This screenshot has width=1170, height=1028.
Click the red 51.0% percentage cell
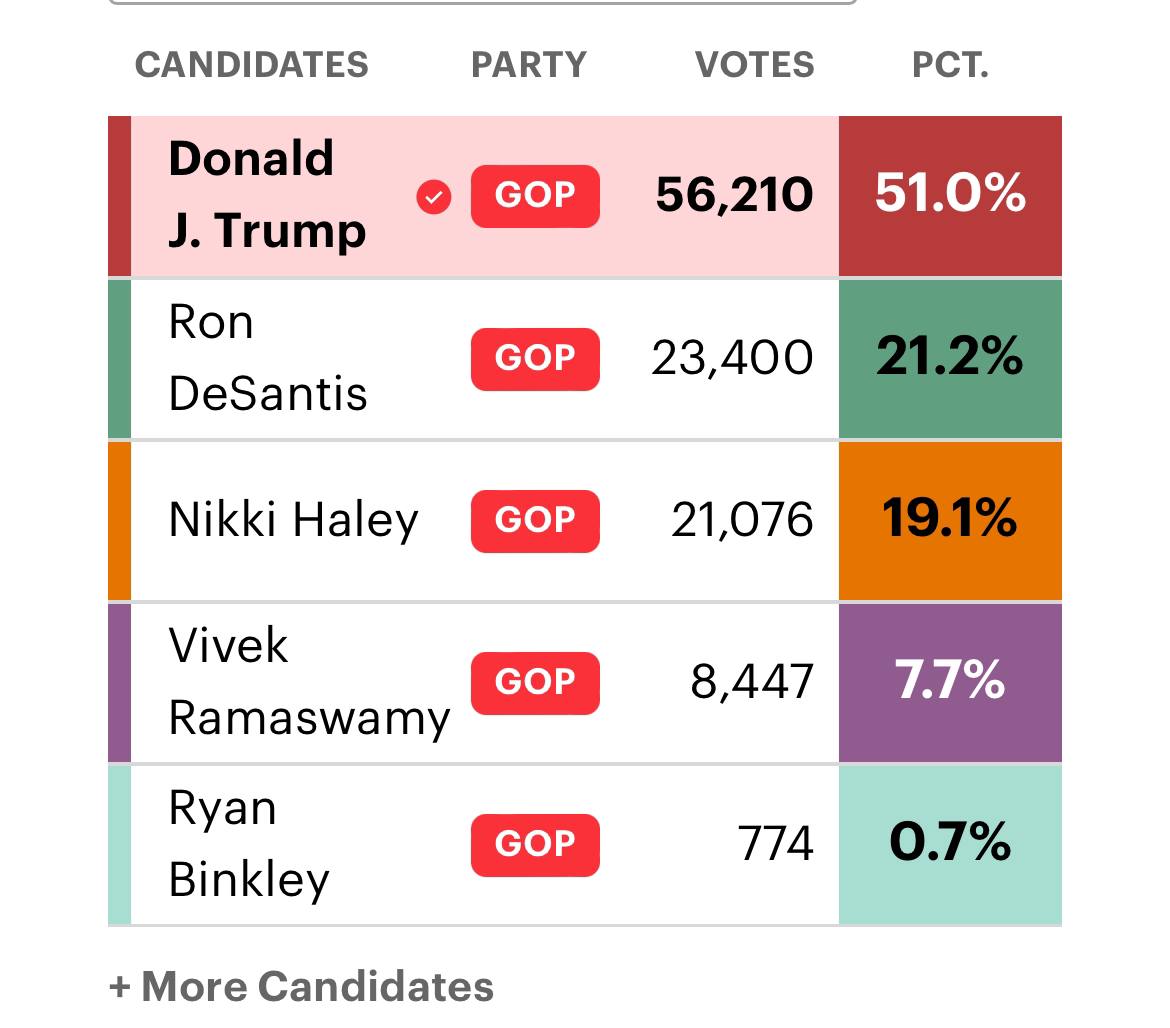click(950, 195)
